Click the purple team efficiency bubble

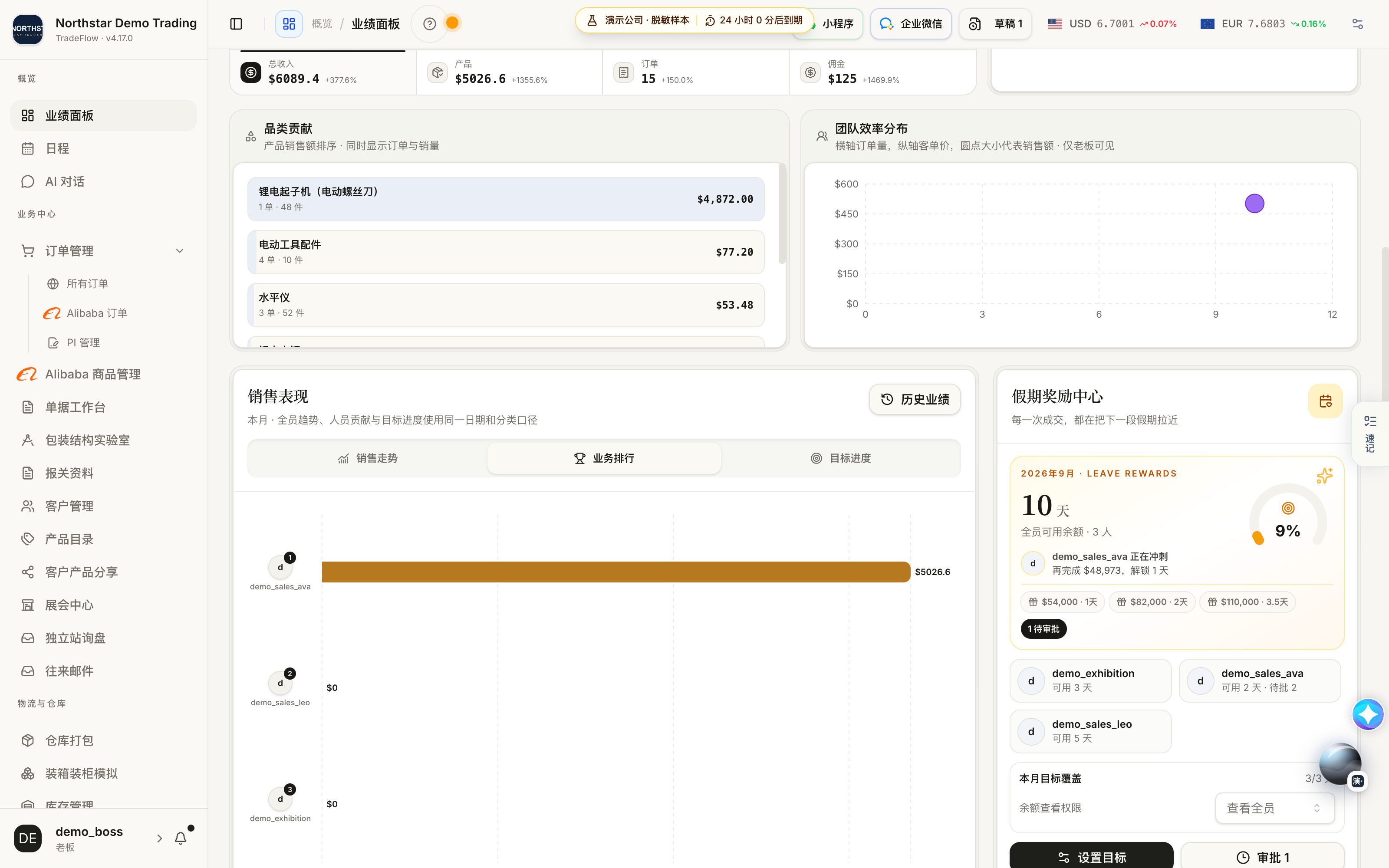(1254, 203)
